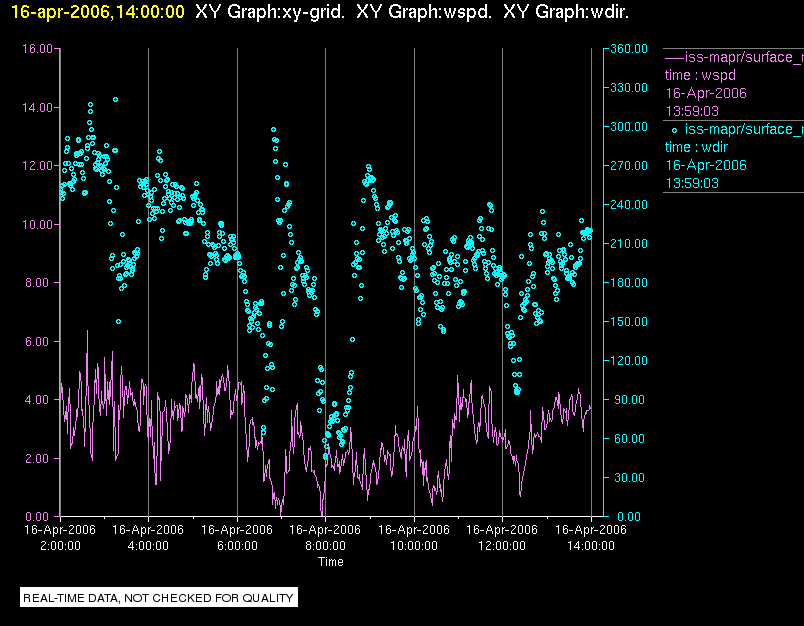804x626 pixels.
Task: Click the 12.00 label on left axis
Action: pyautogui.click(x=37, y=166)
